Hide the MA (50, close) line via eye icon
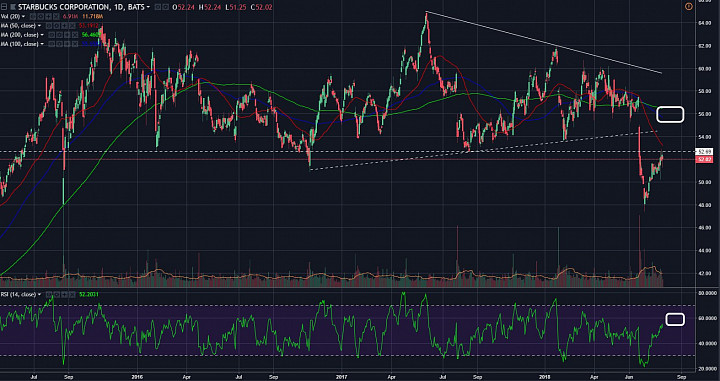Viewport: 720px width, 381px height. pyautogui.click(x=49, y=26)
